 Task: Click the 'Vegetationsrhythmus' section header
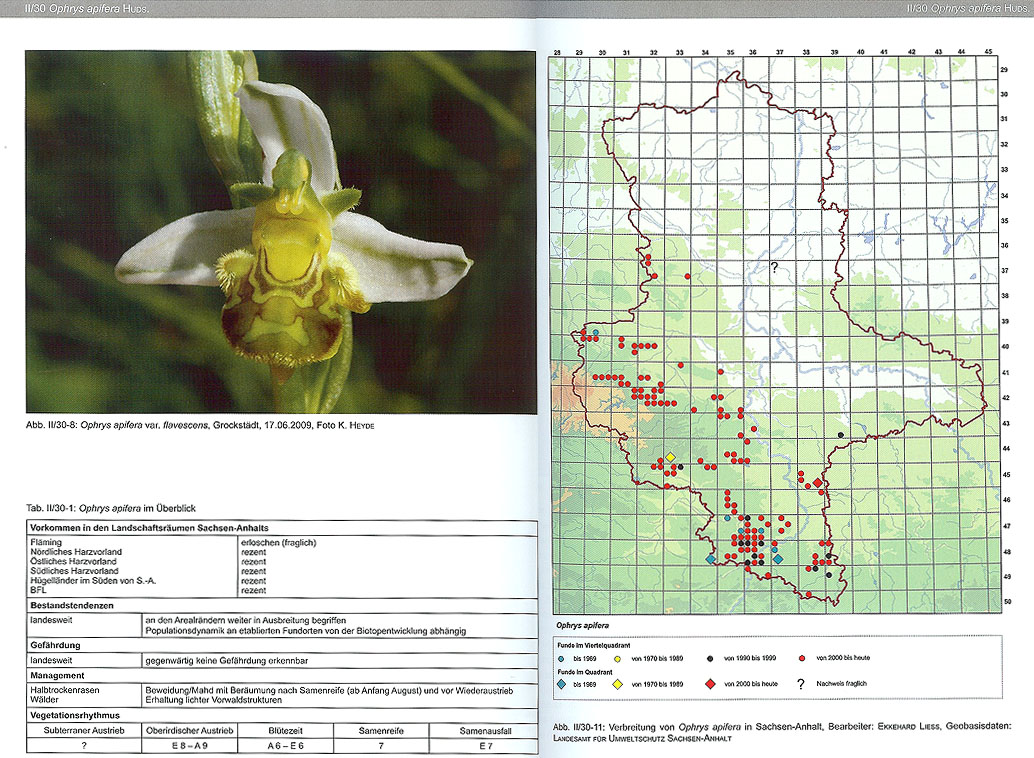click(75, 715)
